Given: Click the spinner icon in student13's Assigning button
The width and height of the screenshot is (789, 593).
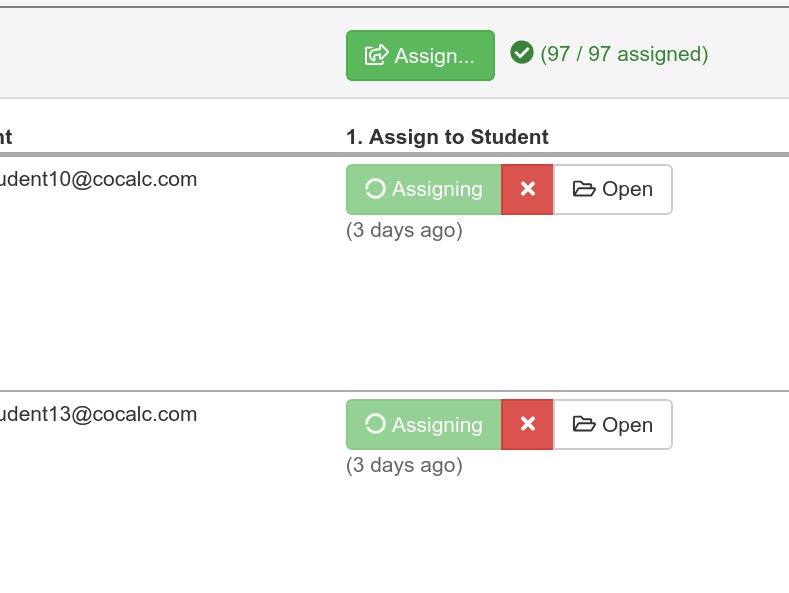Looking at the screenshot, I should click(x=375, y=425).
